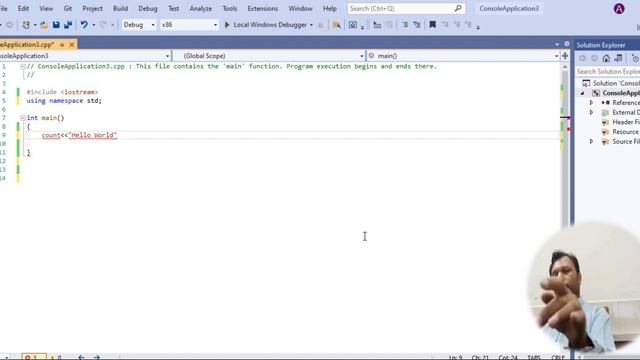Open the Project menu

coord(93,8)
